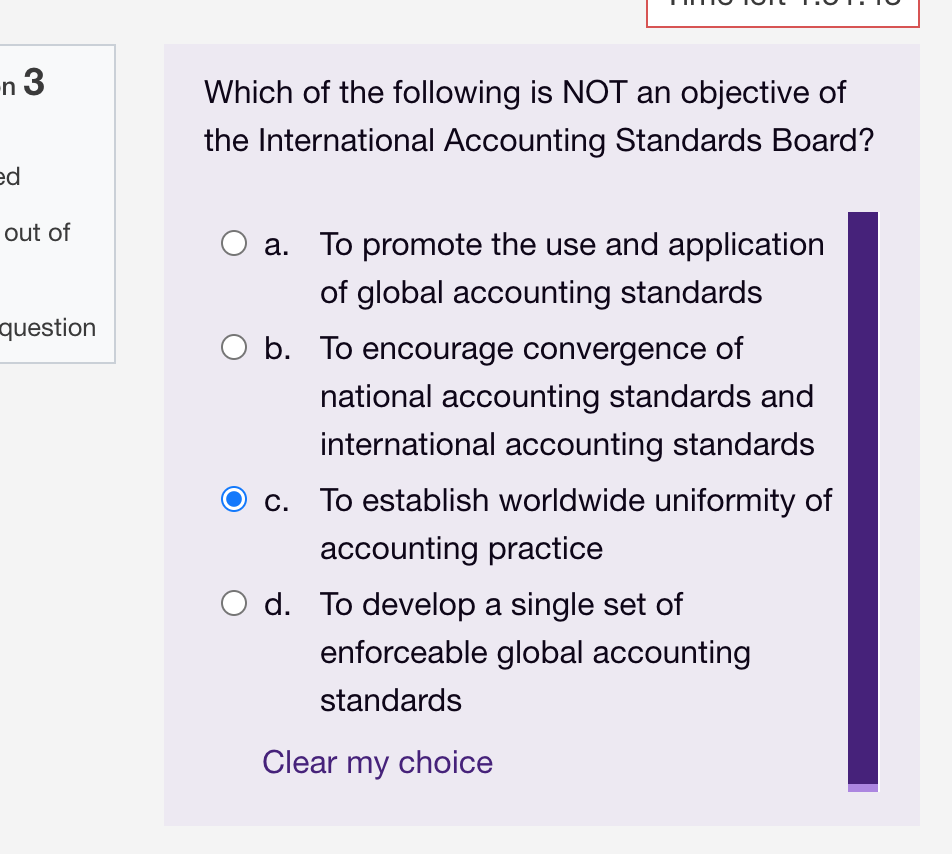
Task: Click the 'out of' marks text
Action: [x=38, y=233]
